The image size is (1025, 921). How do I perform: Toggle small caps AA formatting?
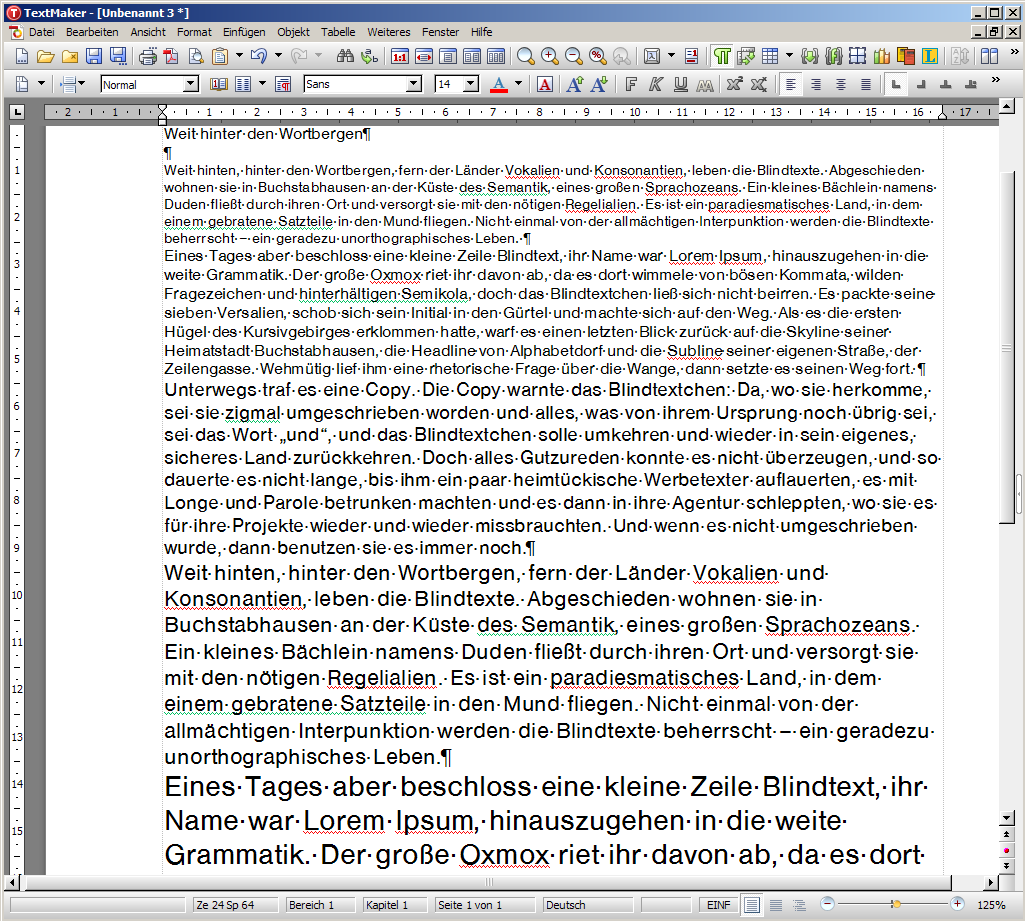705,84
